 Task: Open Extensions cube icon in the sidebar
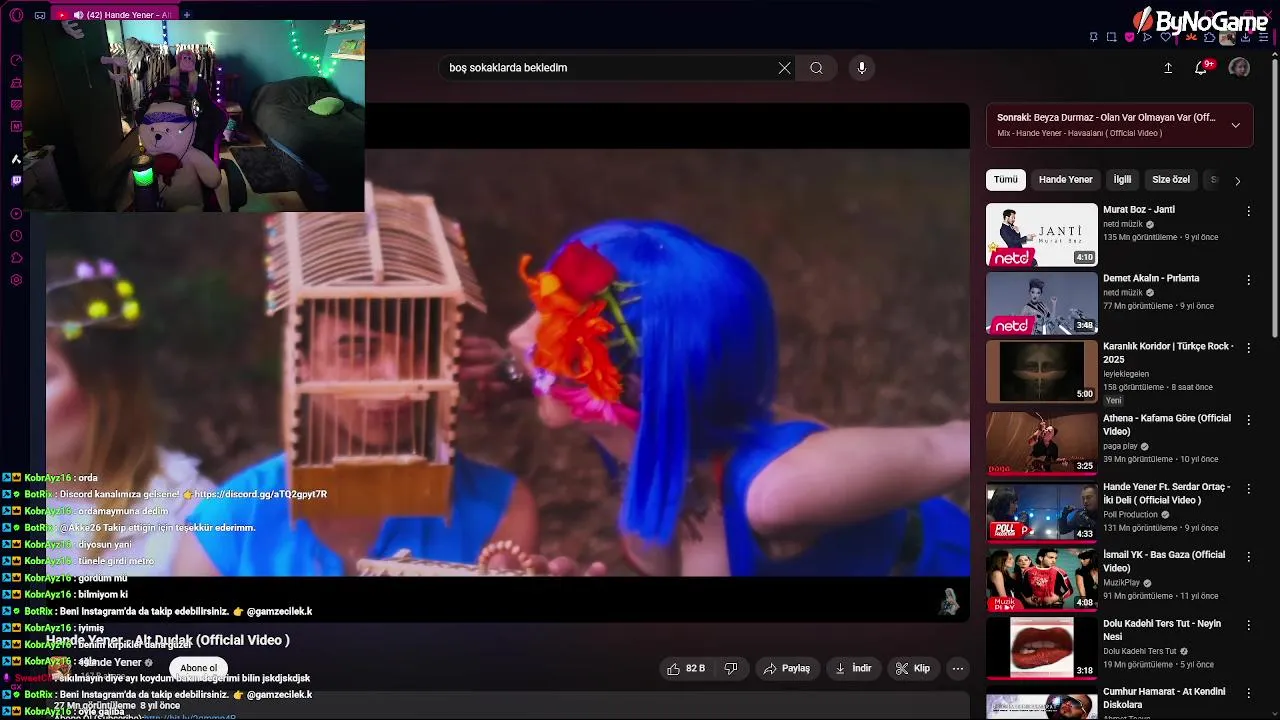(x=16, y=258)
